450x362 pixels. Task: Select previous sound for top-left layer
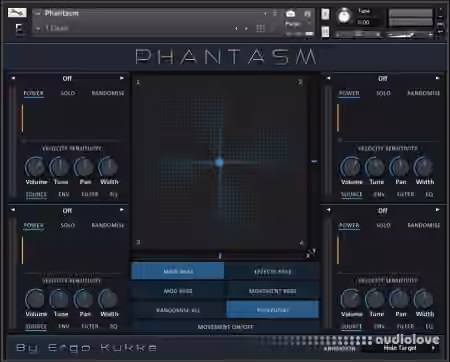point(13,78)
